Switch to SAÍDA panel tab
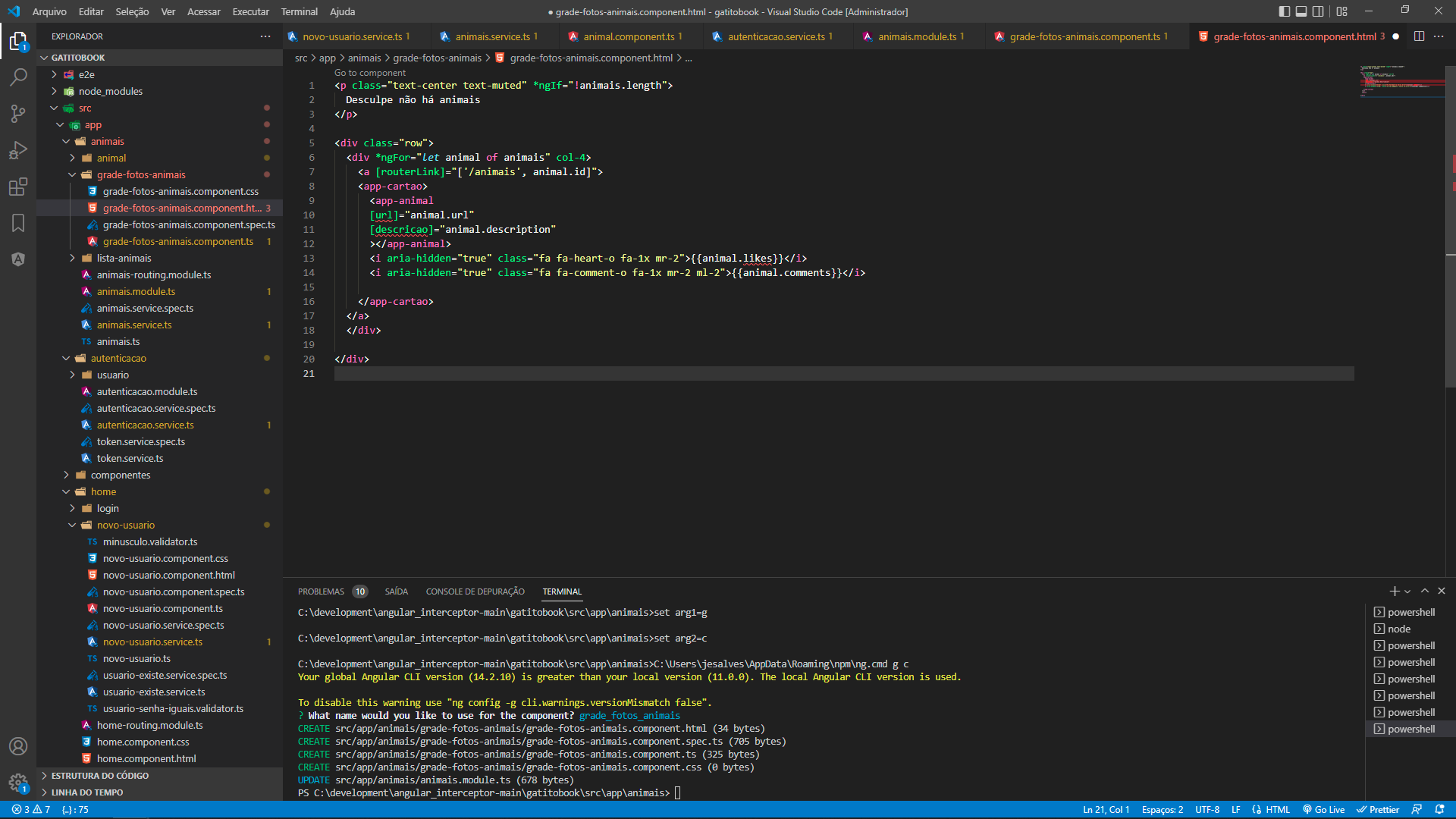 click(x=396, y=591)
